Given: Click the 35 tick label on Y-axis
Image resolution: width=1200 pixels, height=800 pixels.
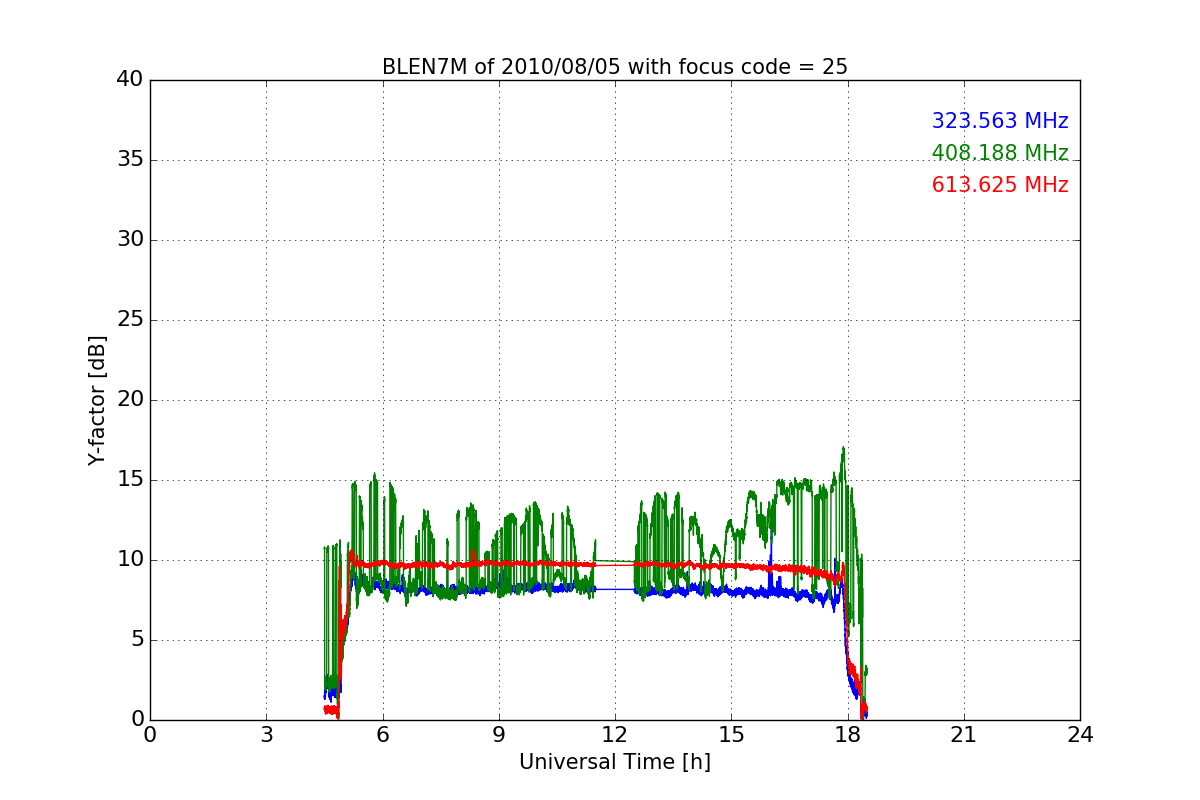Looking at the screenshot, I should tap(129, 160).
